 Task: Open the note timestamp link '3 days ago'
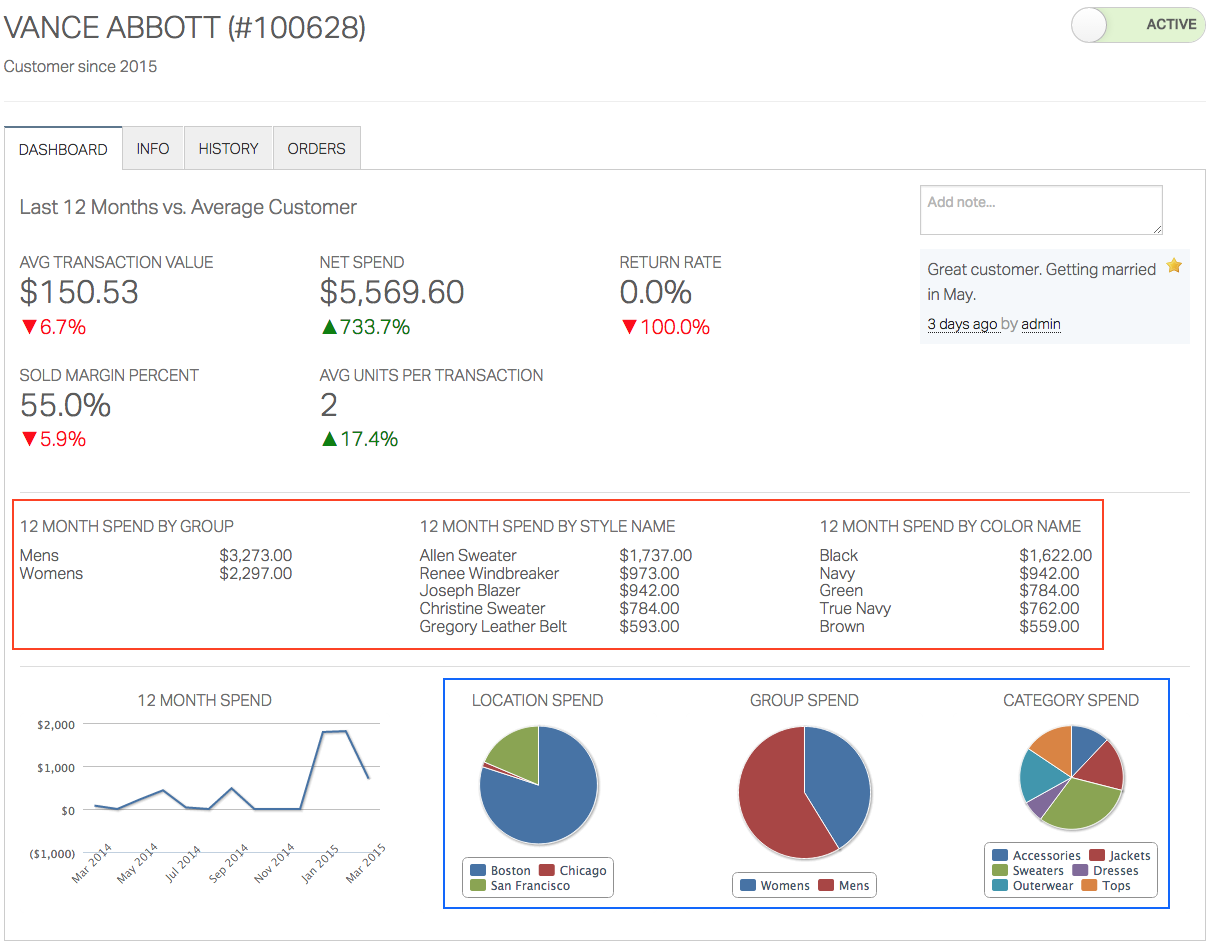tap(962, 324)
